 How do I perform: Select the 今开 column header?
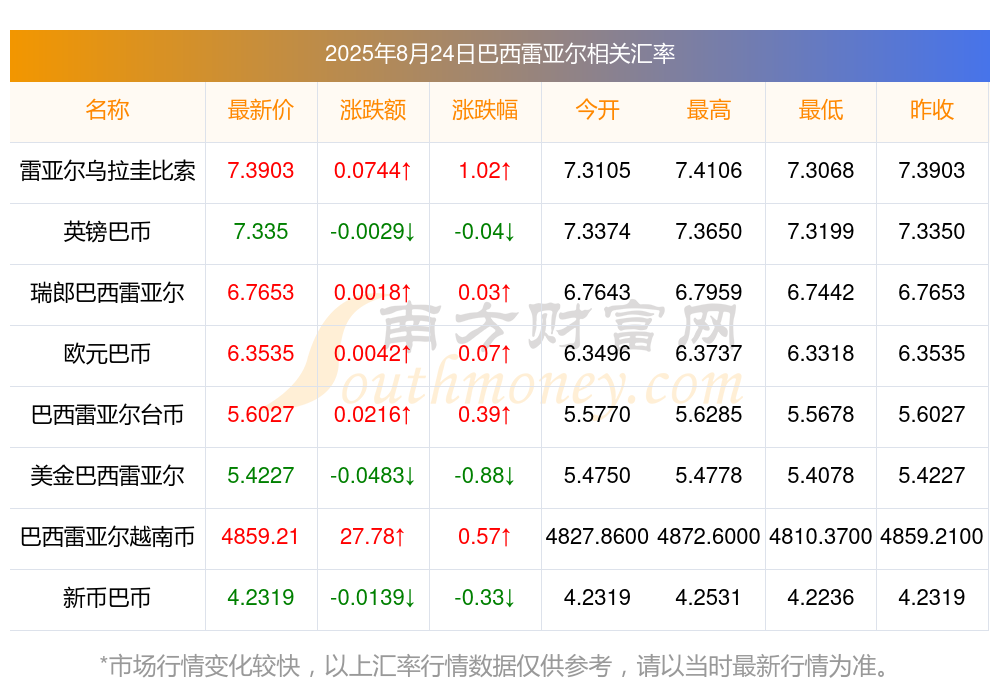(597, 110)
